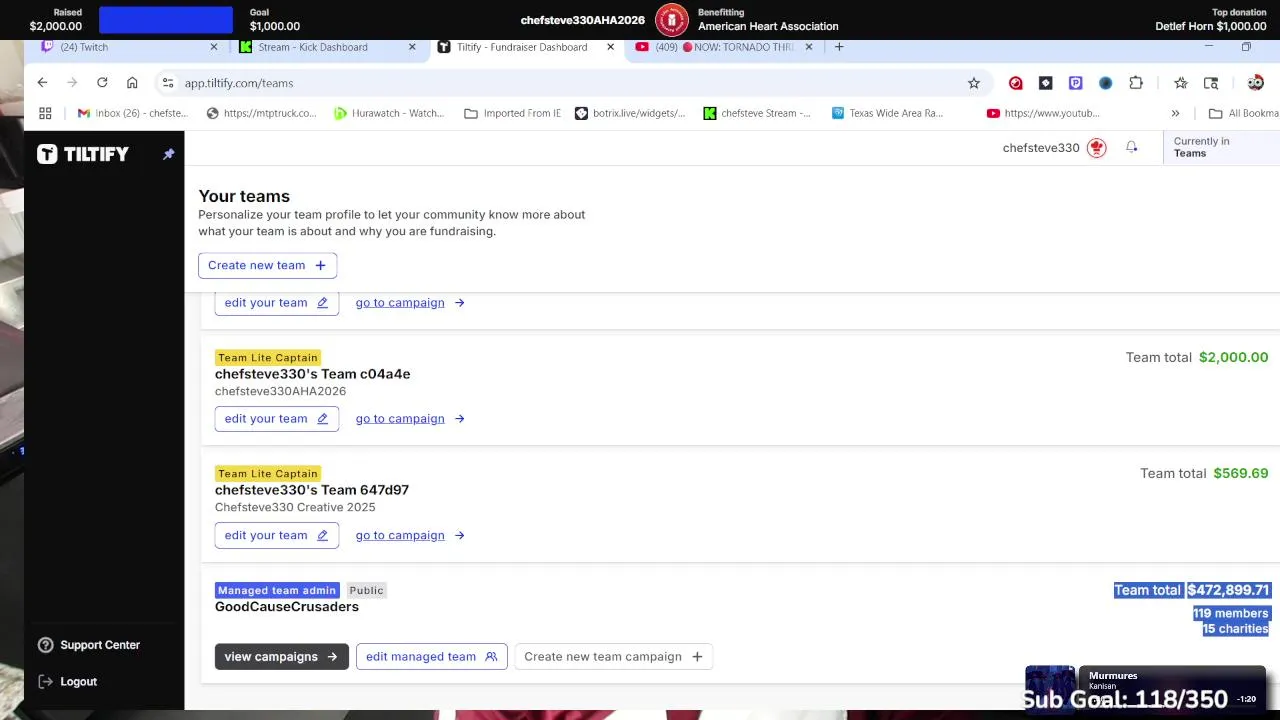Open the Currently in Teams switcher

tap(1222, 148)
